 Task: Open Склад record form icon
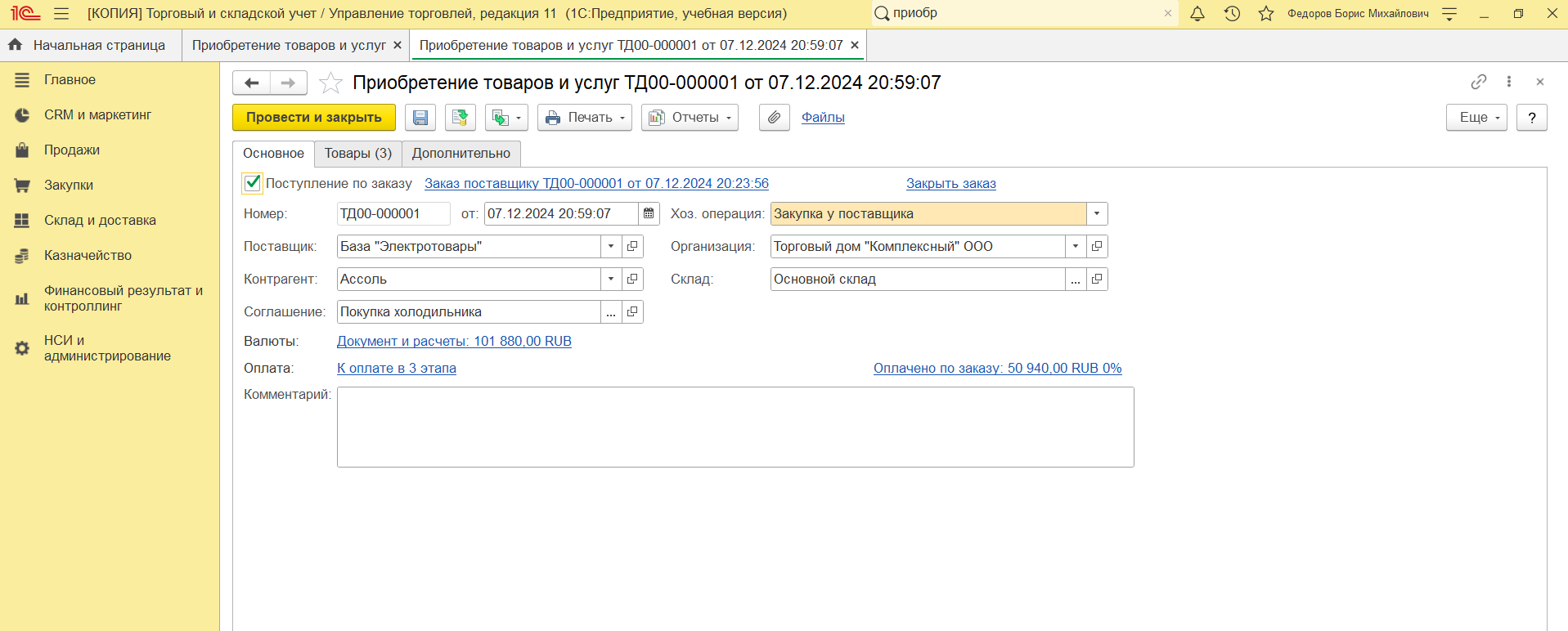pyautogui.click(x=1097, y=280)
